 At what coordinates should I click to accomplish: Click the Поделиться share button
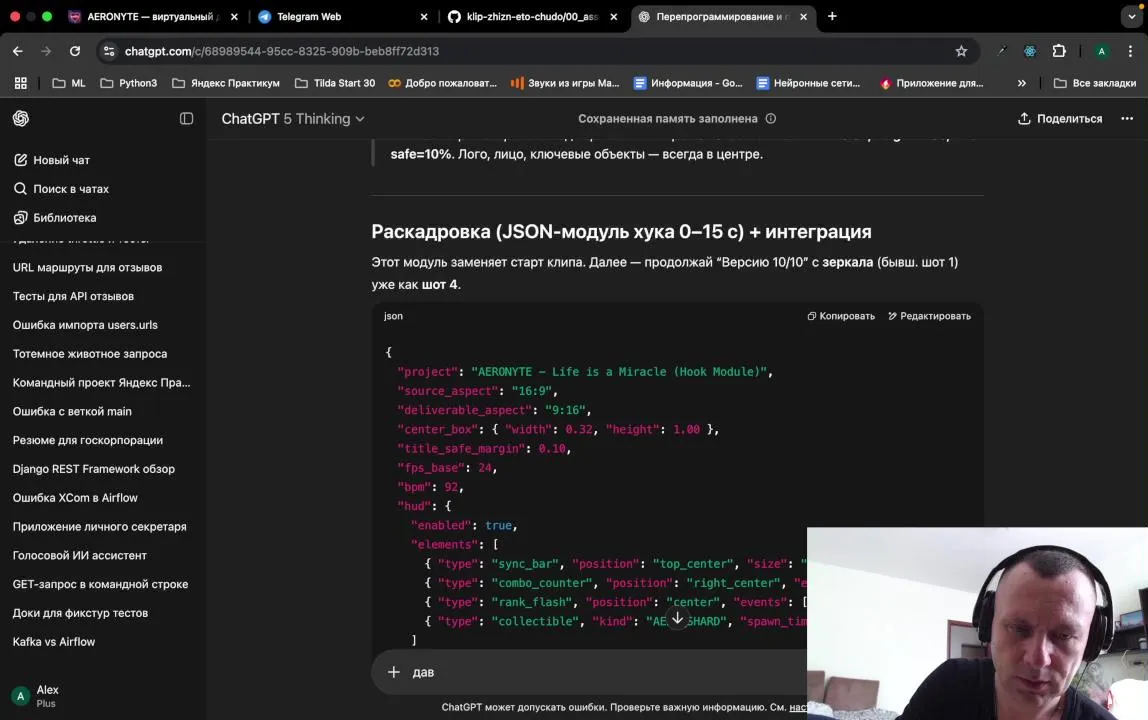pos(1059,119)
